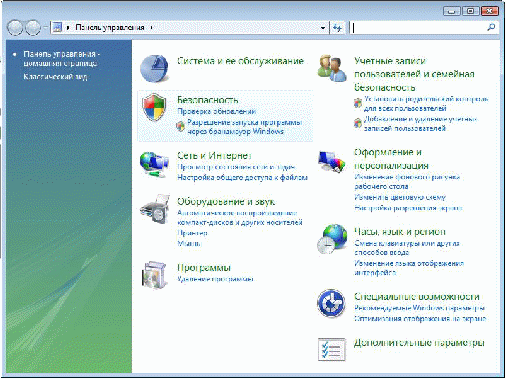Open Система и ее обслуживание heading
Viewport: 506px width, 379px height.
(240, 61)
